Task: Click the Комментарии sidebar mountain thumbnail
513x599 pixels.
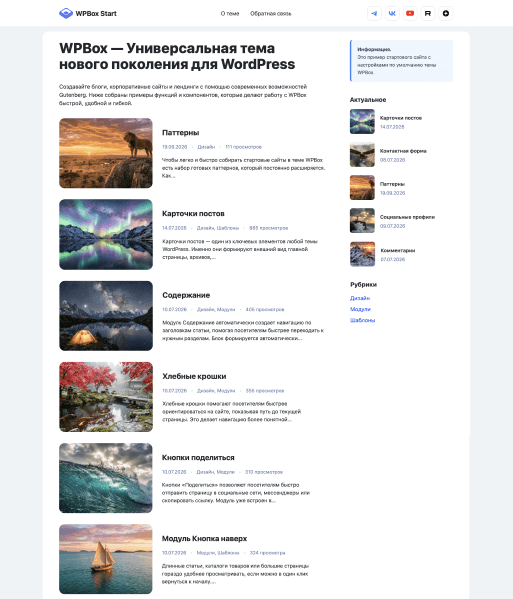Action: tap(362, 254)
